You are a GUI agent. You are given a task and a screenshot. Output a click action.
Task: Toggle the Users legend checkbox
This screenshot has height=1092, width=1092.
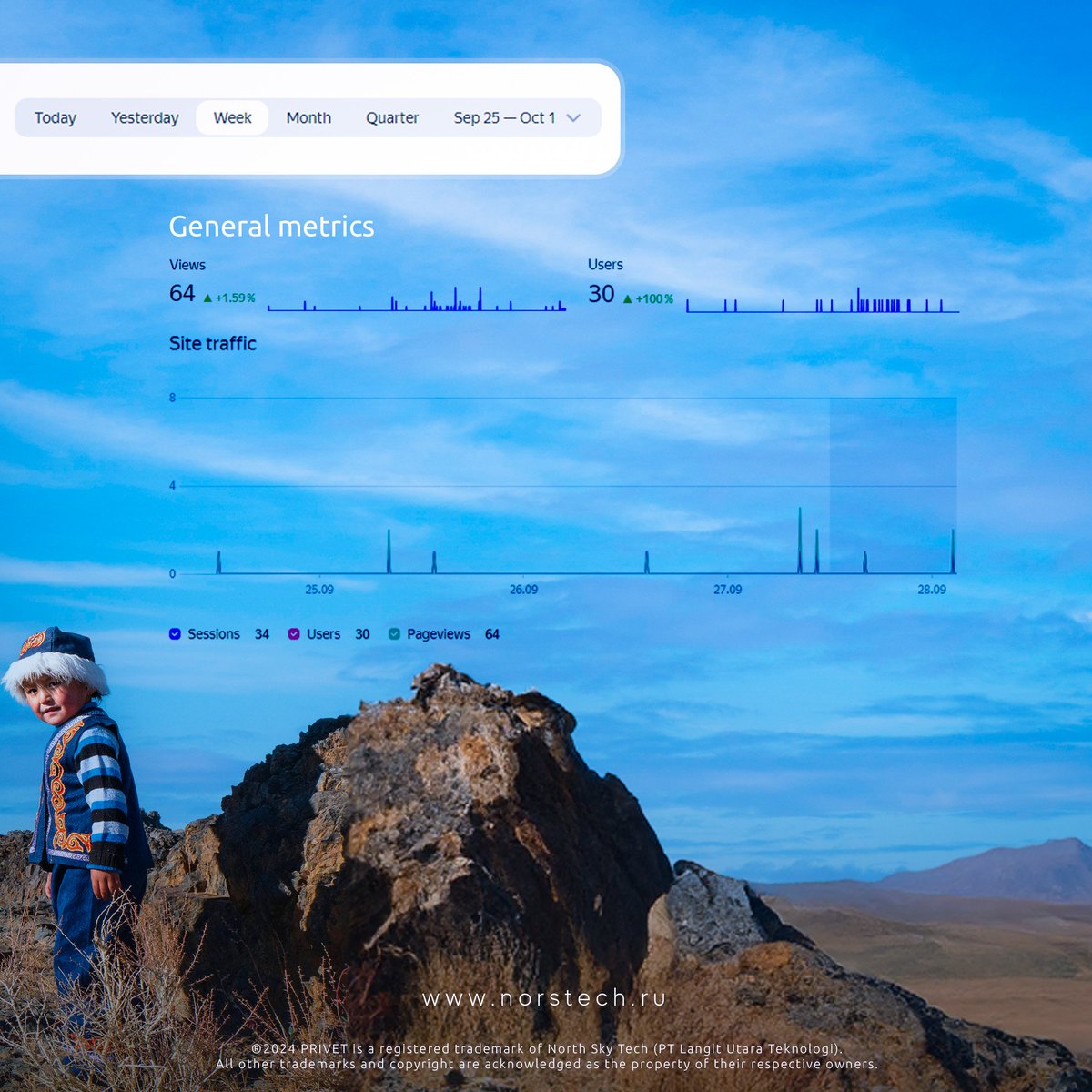click(294, 634)
